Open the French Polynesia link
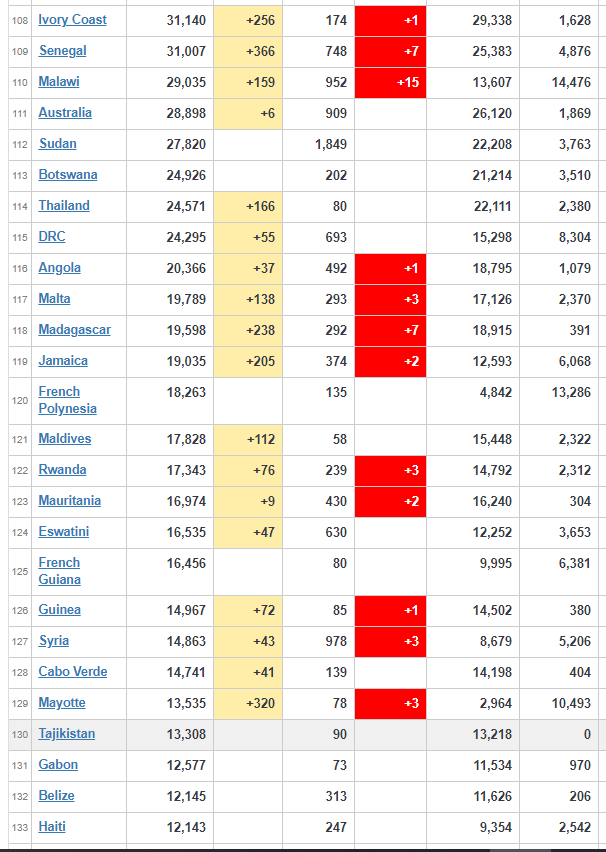 (67, 400)
